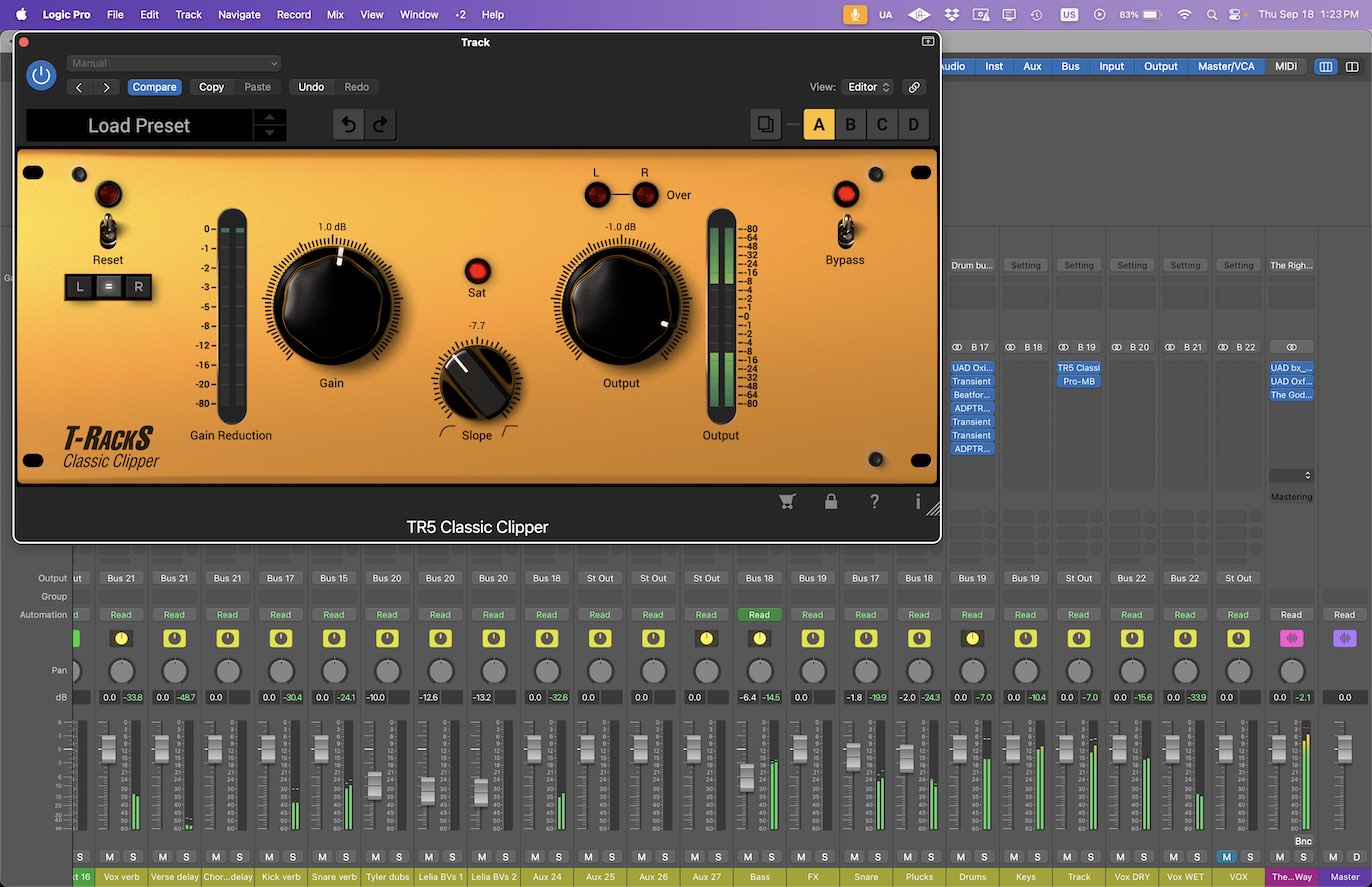Click the Compare button
The image size is (1372, 887).
point(154,87)
